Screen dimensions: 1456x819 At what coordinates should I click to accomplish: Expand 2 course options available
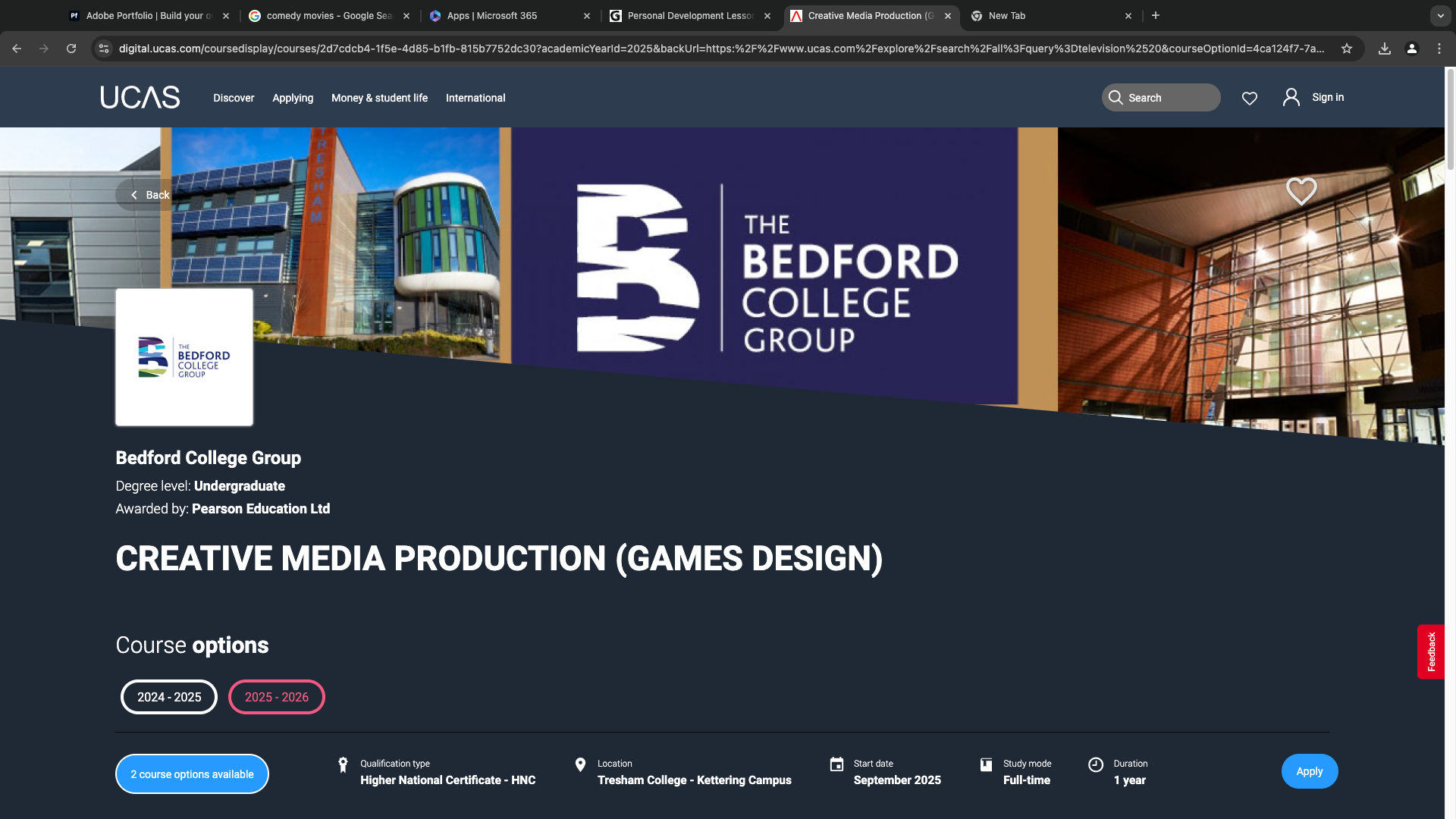192,773
